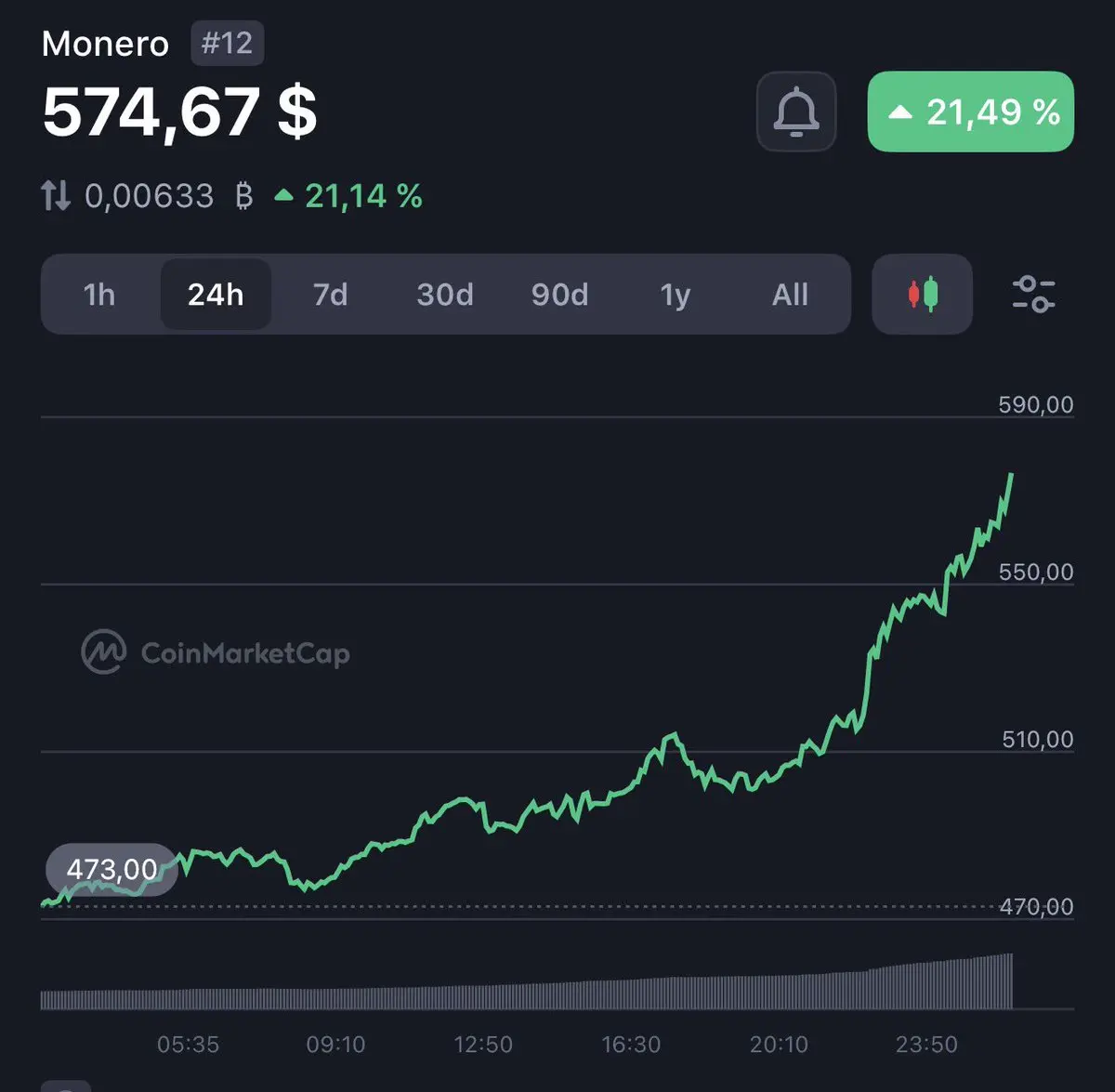
Task: Tap the swap arrows currency icon
Action: [x=56, y=195]
